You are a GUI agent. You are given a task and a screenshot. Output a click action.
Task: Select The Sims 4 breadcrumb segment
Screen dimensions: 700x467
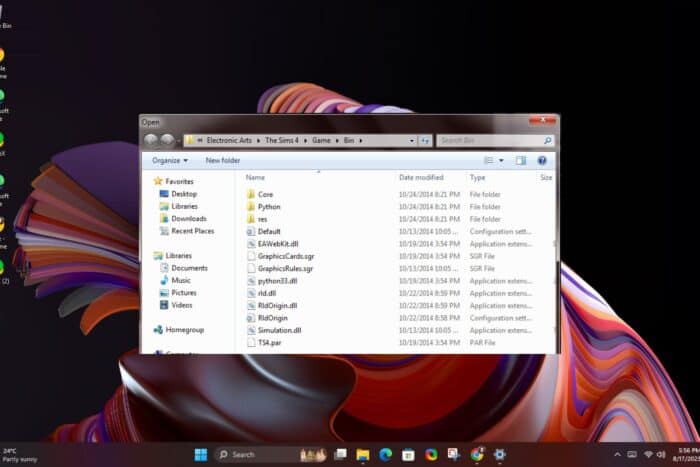pos(282,140)
